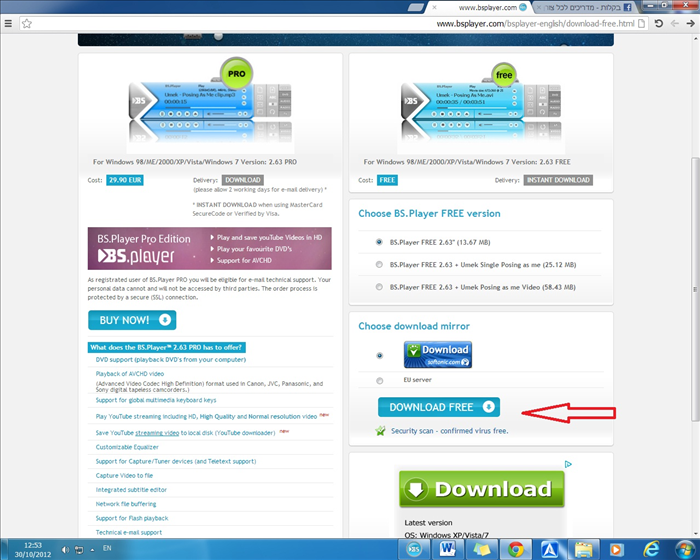Click the network tray icon
Viewport: 700px width, 560px height.
coord(79,550)
